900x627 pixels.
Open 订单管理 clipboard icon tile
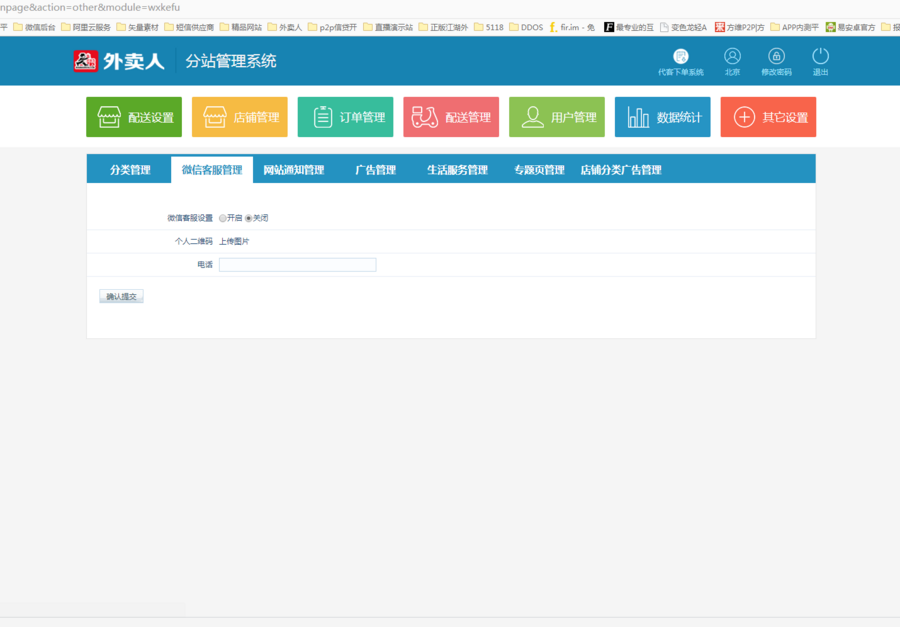[345, 117]
